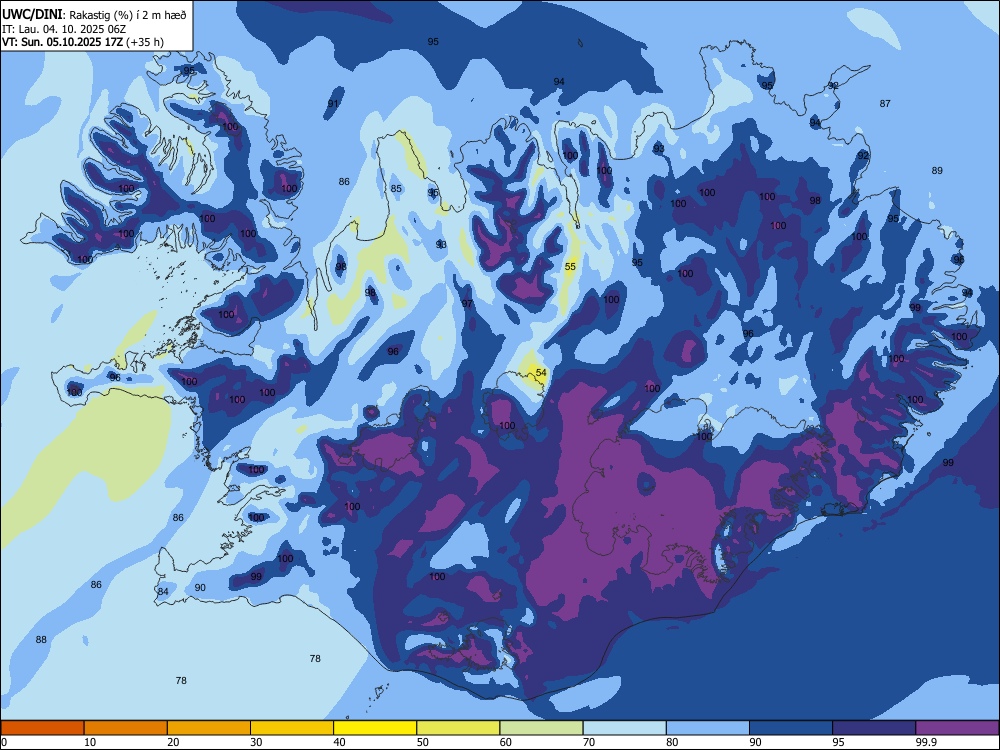Image resolution: width=1000 pixels, height=750 pixels.
Task: Click the deep indigo 95–99.9 legend swatch
Action: (x=874, y=728)
